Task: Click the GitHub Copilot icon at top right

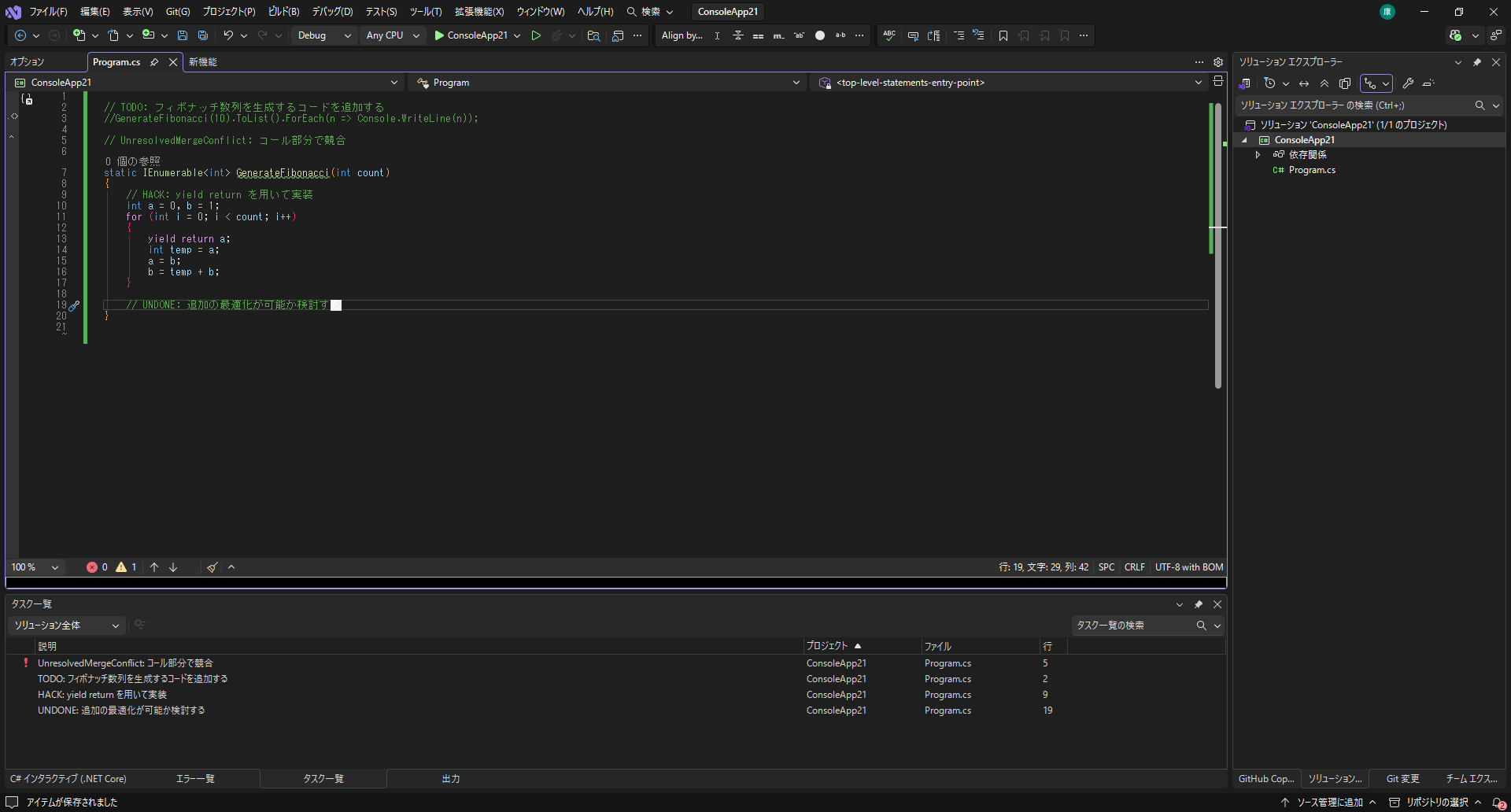Action: (1455, 35)
